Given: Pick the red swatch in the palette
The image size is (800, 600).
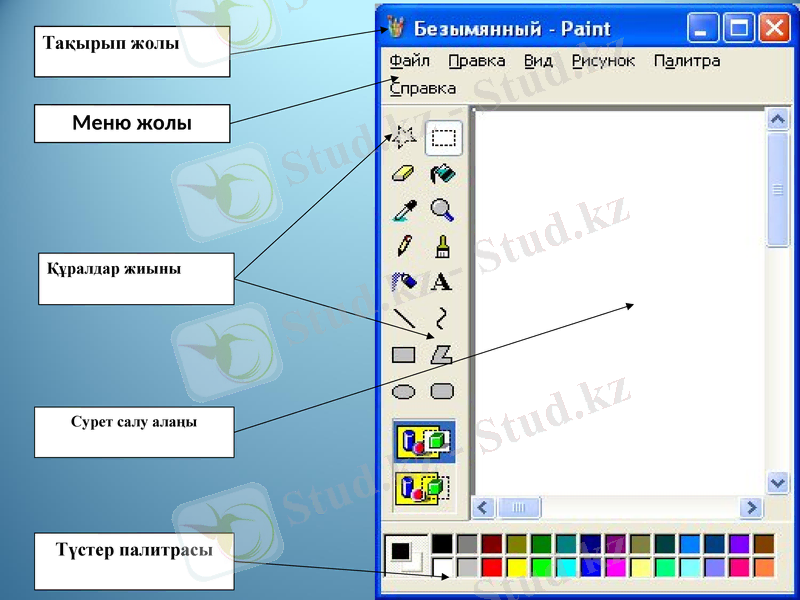Looking at the screenshot, I should (491, 568).
